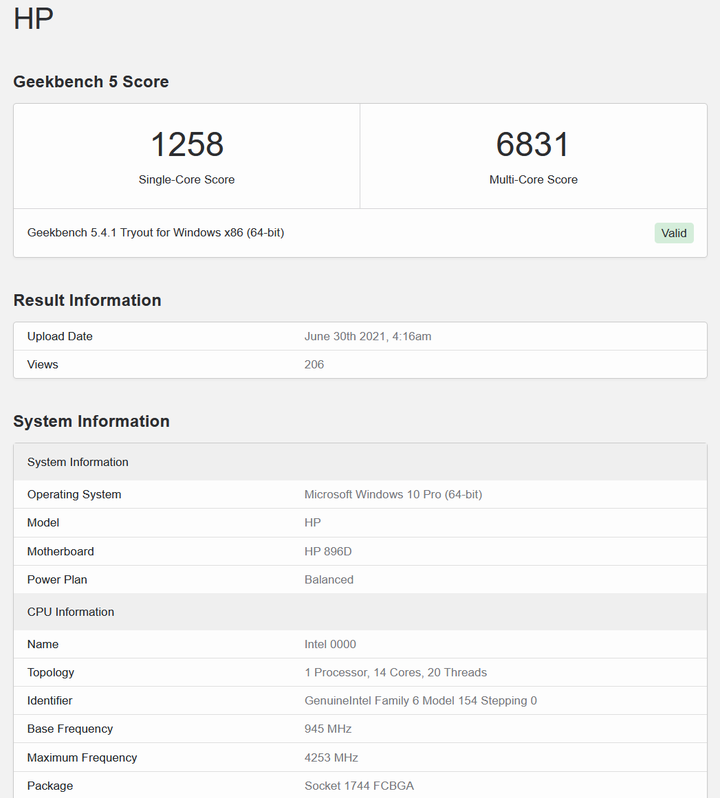Click the Multi-Core Score label
The height and width of the screenshot is (798, 720).
(x=533, y=180)
